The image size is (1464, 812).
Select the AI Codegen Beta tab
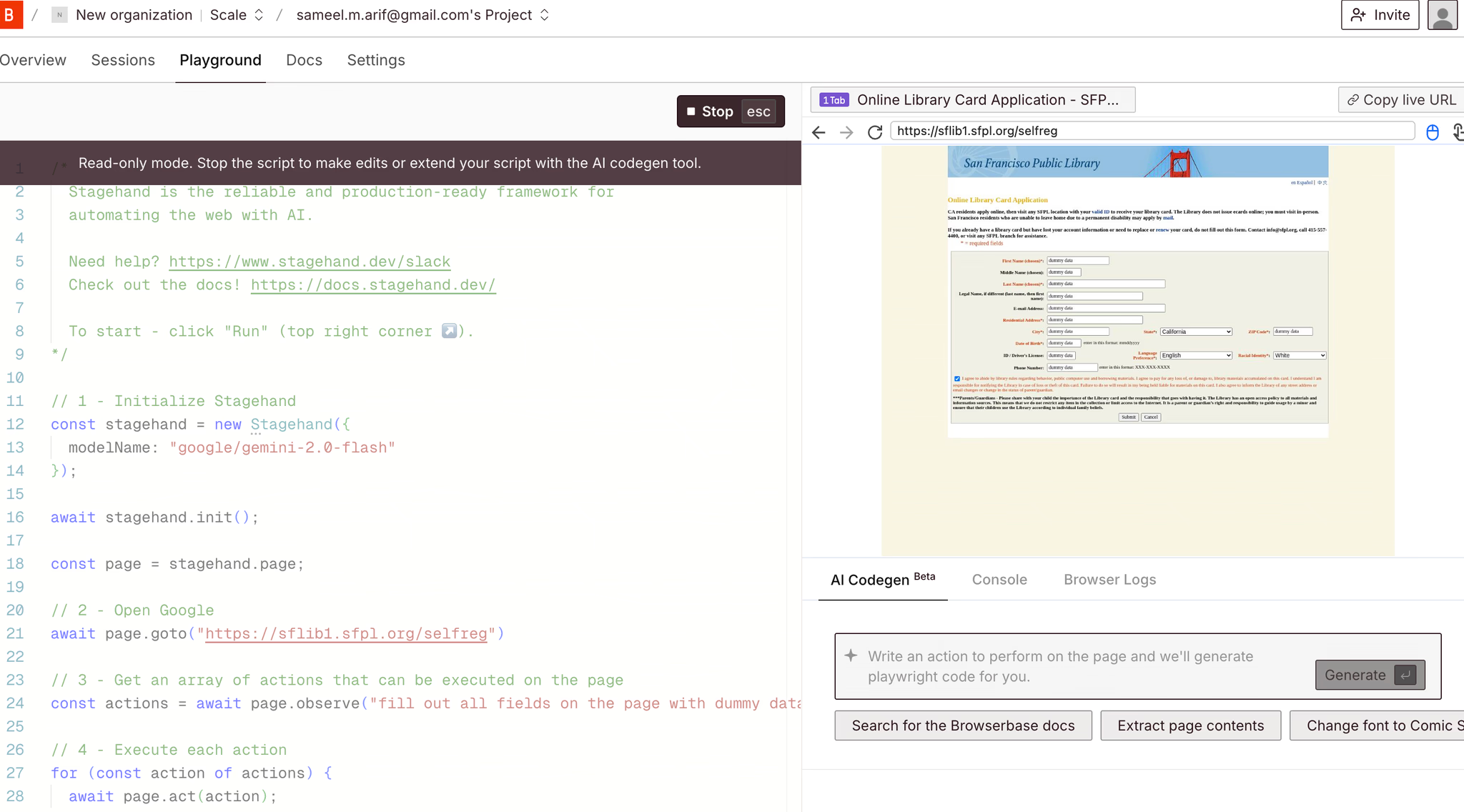point(883,579)
